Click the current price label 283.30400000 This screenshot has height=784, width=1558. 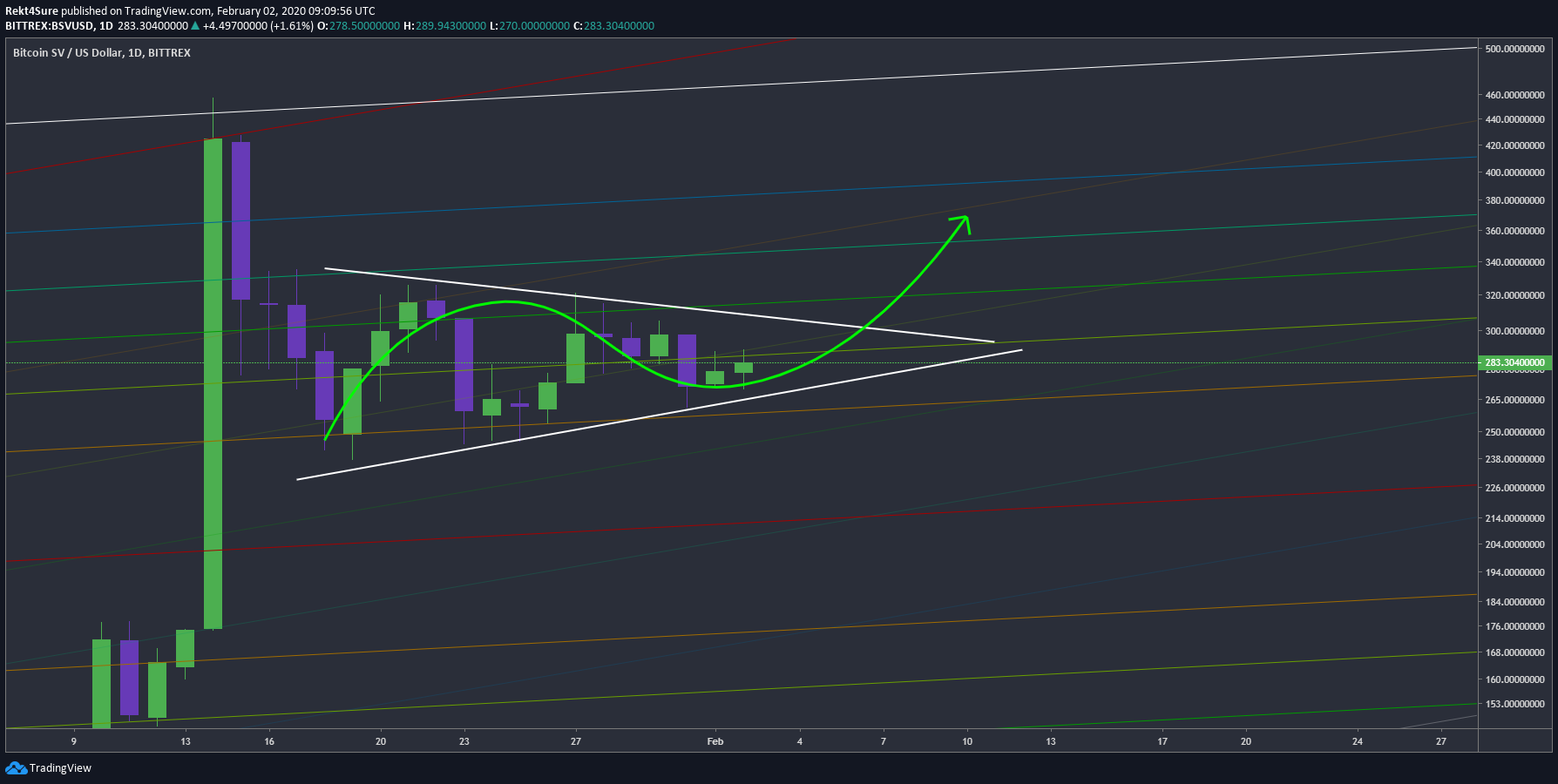pos(1514,362)
